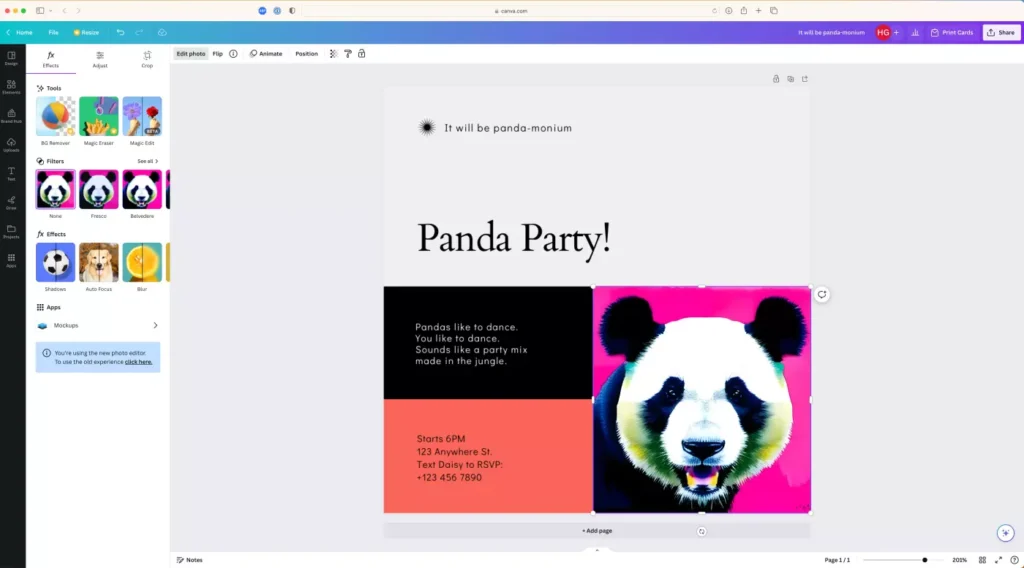Click the Print Cards button
Image resolution: width=1024 pixels, height=568 pixels.
pyautogui.click(x=952, y=32)
